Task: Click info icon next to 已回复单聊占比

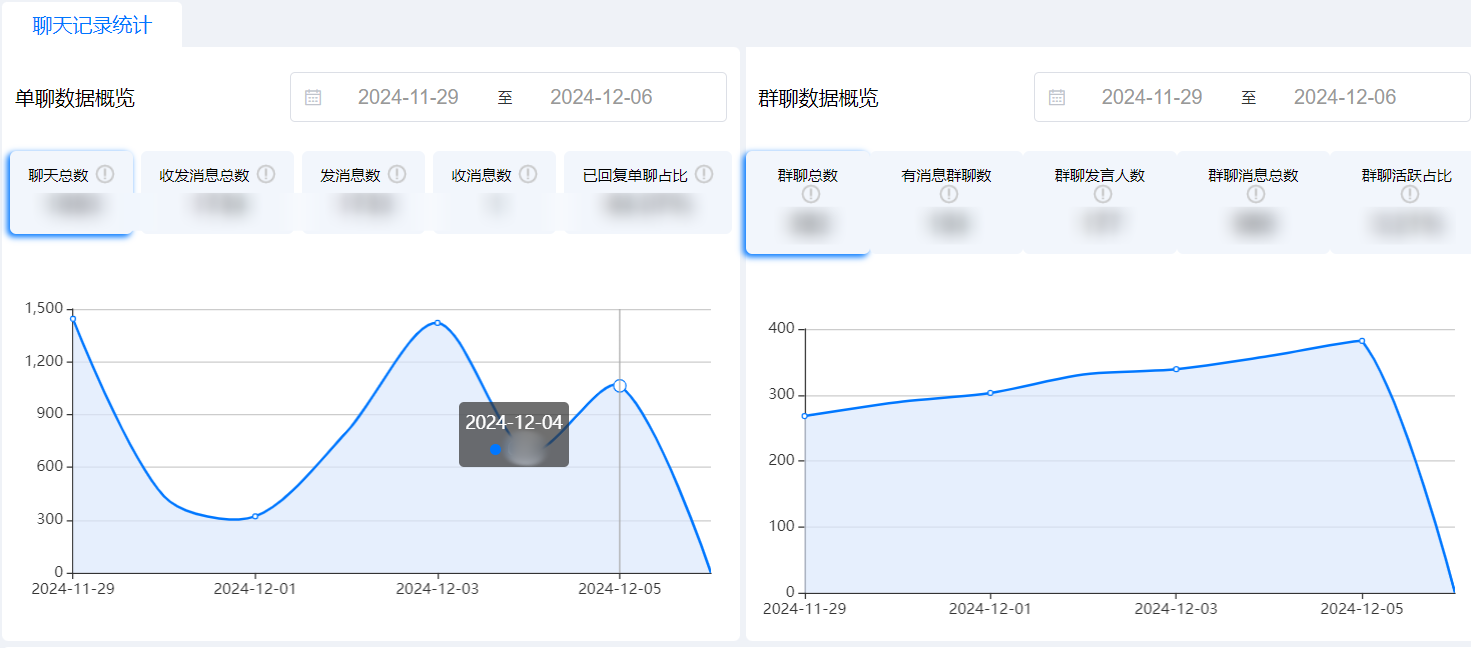Action: click(x=704, y=175)
